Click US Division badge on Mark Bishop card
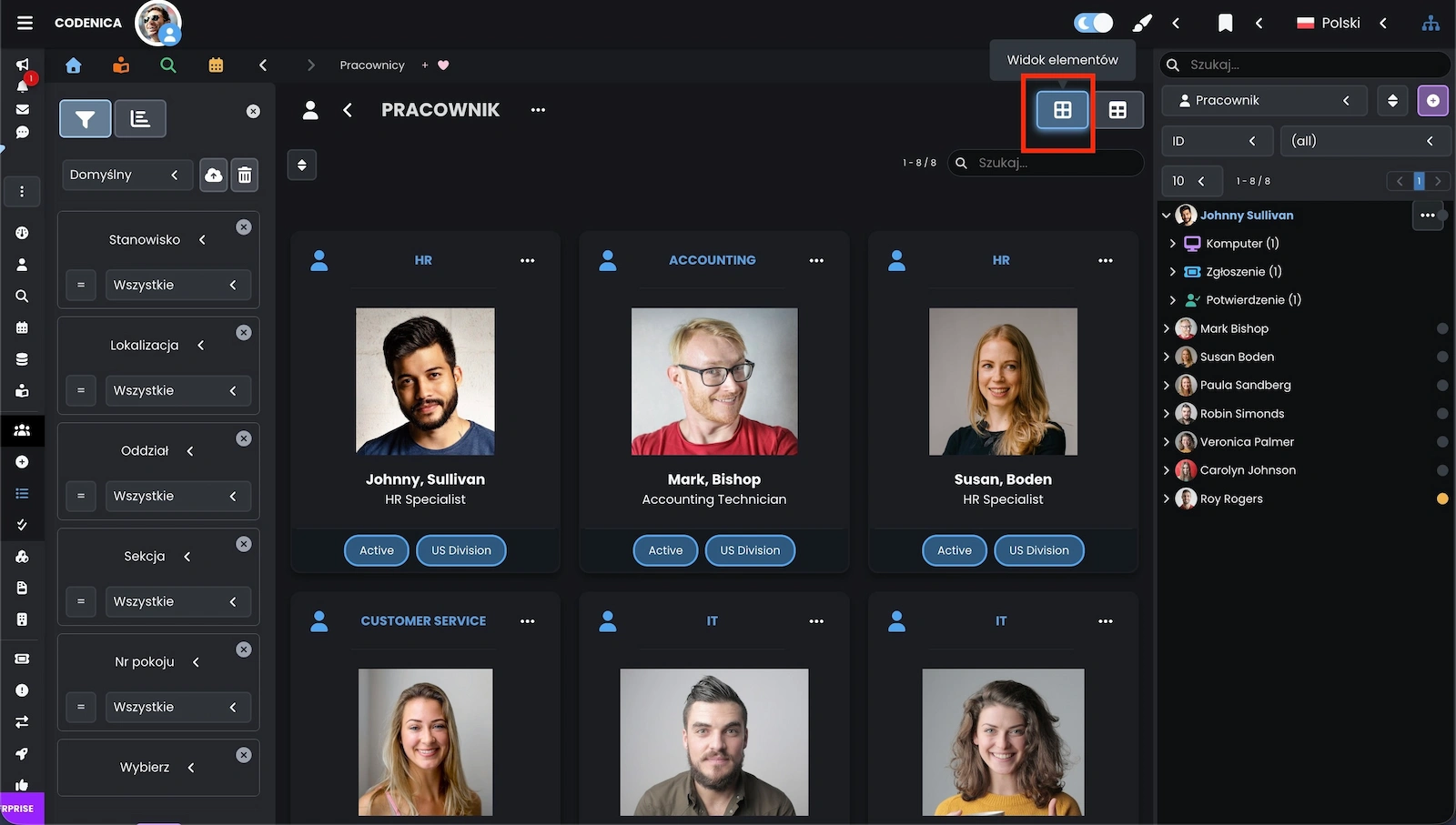Viewport: 1456px width, 825px height. [750, 550]
